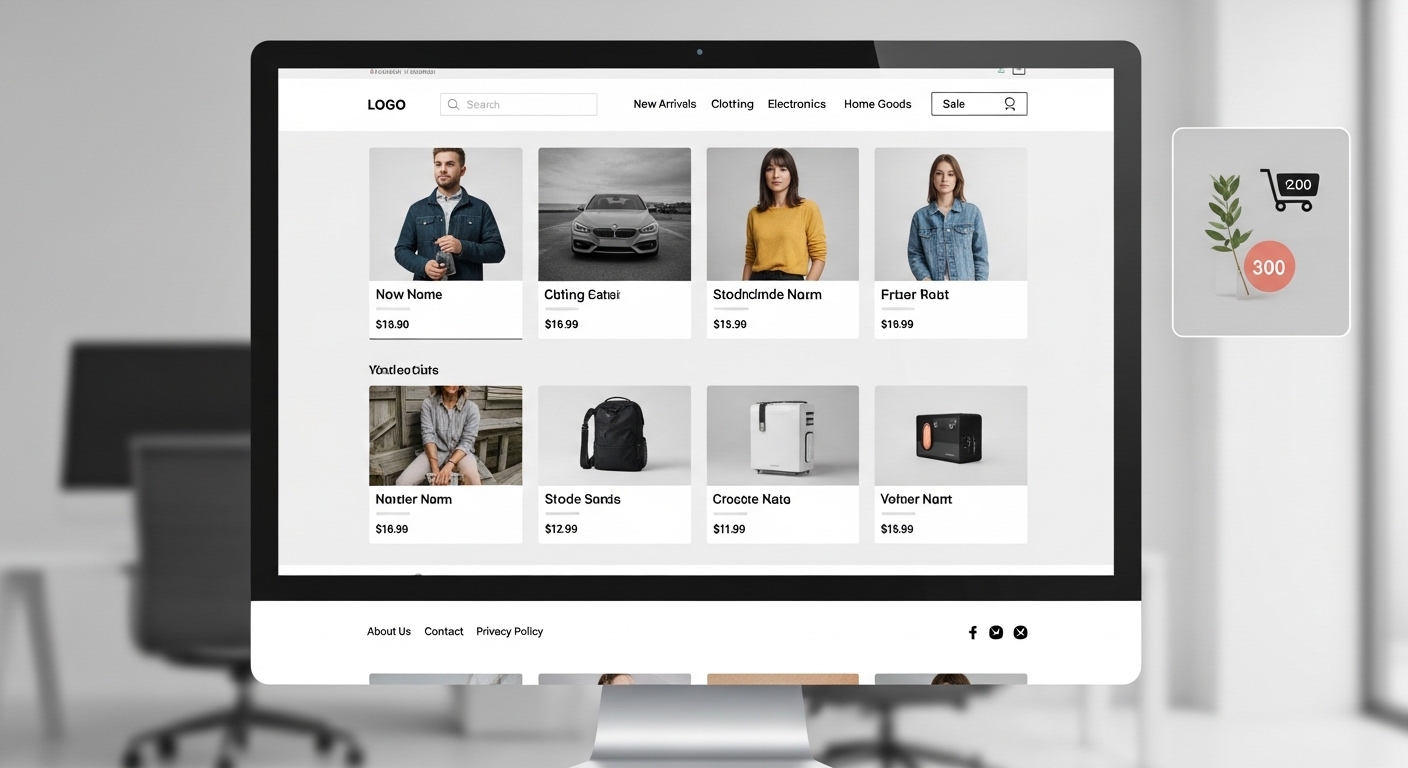The height and width of the screenshot is (768, 1408).
Task: Click the Contact footer link
Action: point(443,631)
